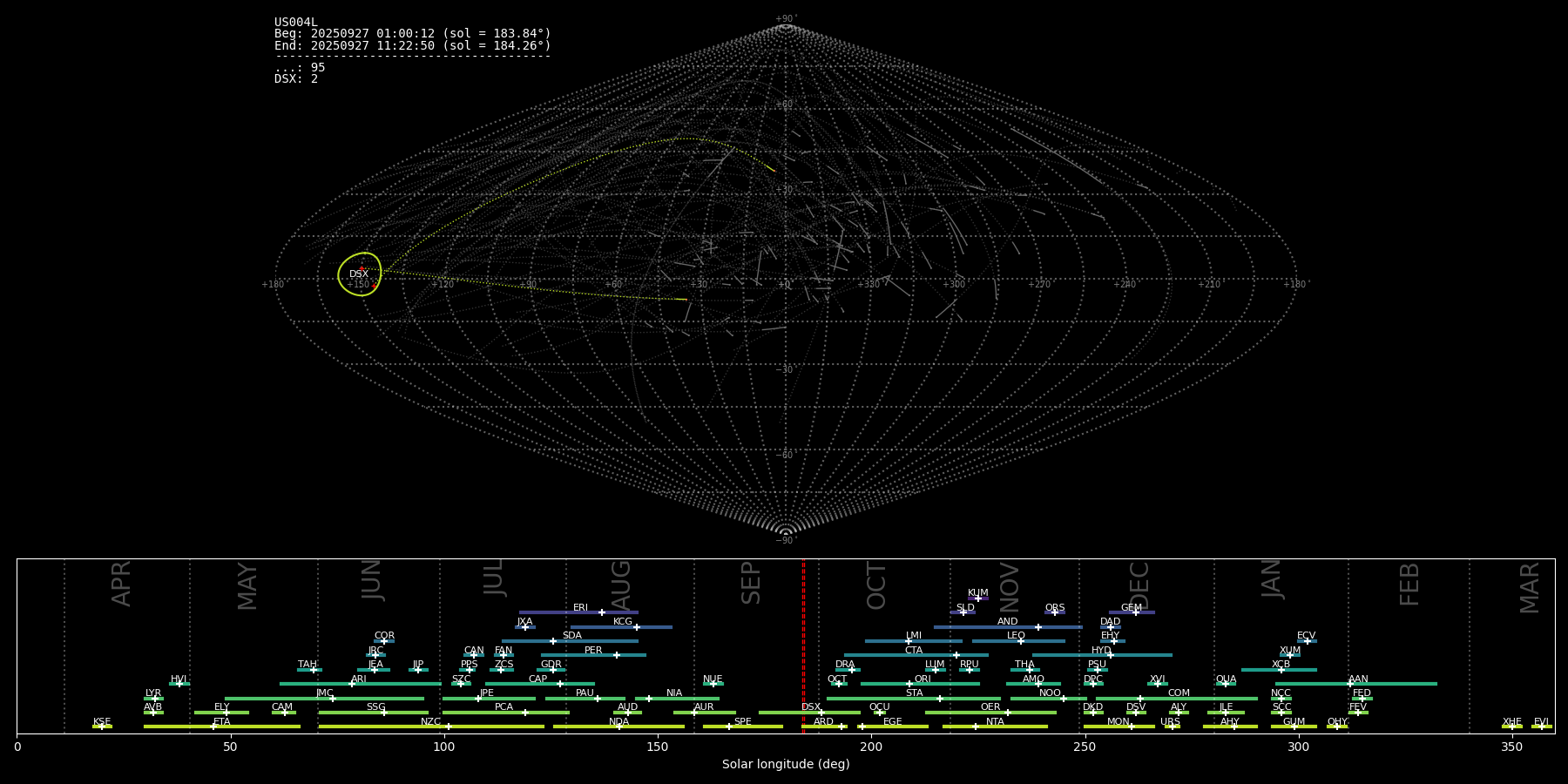The image size is (1568, 784).
Task: Click the EGE shower label in timeline
Action: pos(893,722)
